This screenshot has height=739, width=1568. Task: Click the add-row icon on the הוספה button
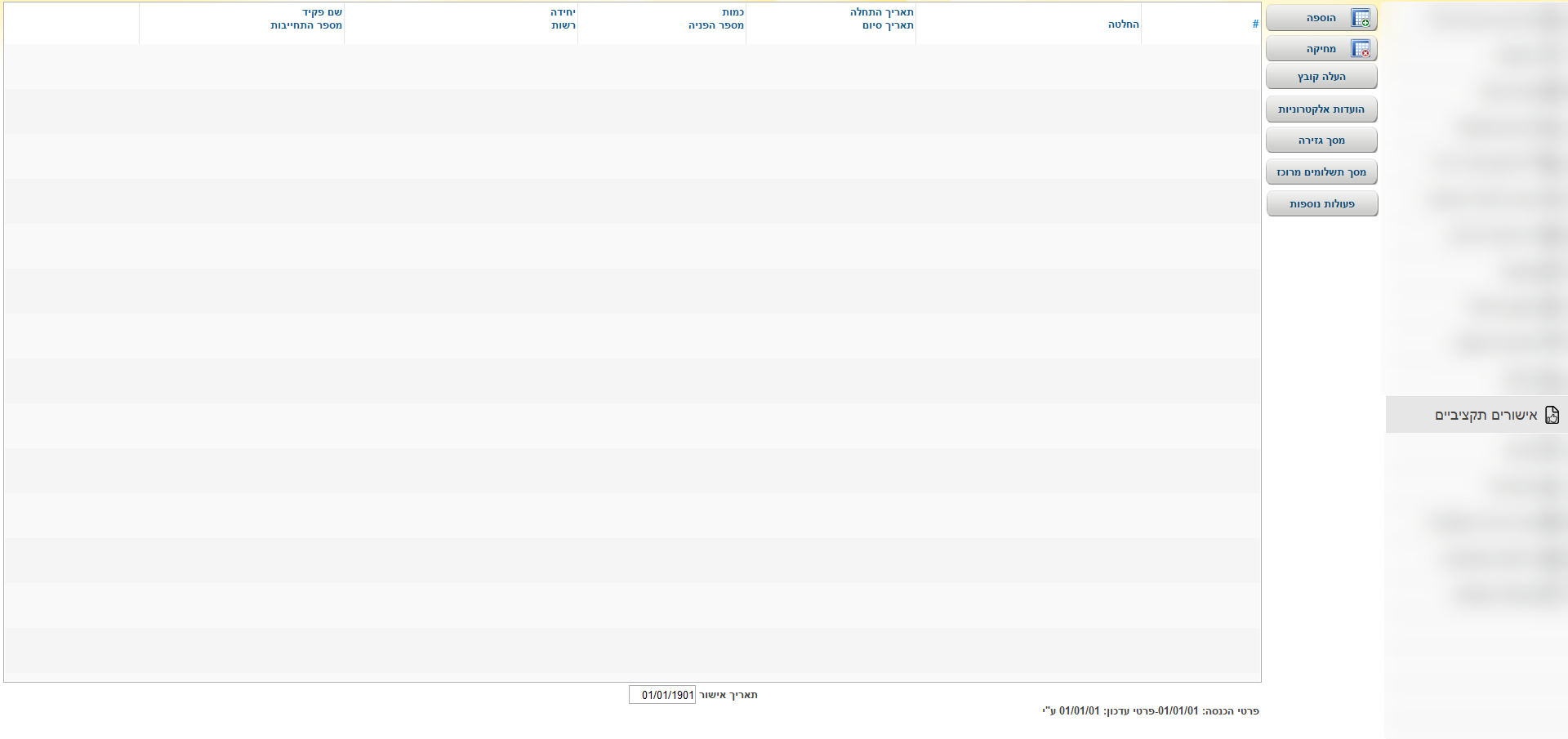point(1360,18)
